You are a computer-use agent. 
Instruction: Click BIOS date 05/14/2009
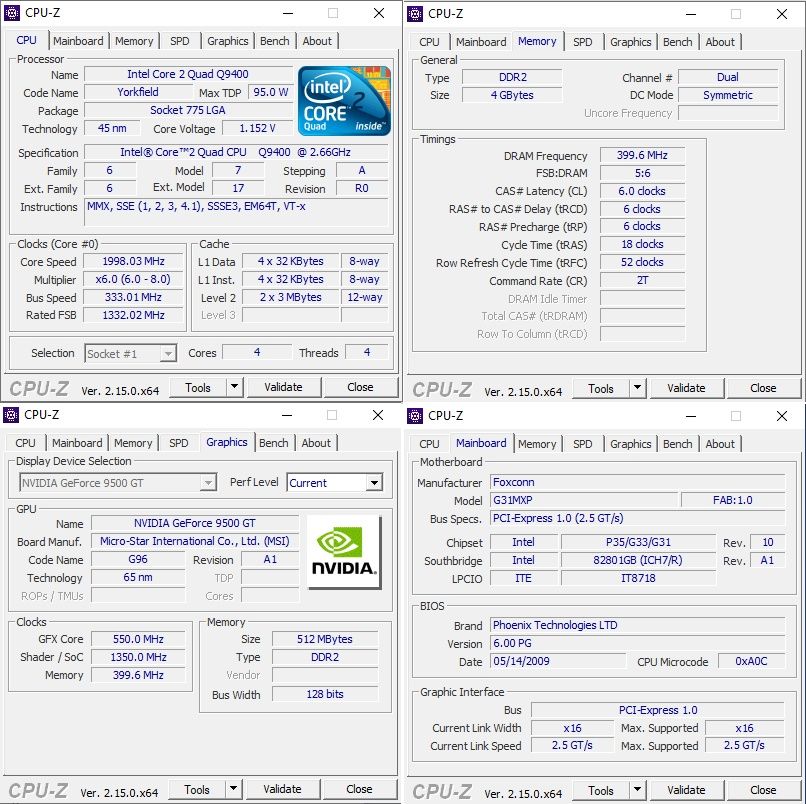click(x=558, y=661)
